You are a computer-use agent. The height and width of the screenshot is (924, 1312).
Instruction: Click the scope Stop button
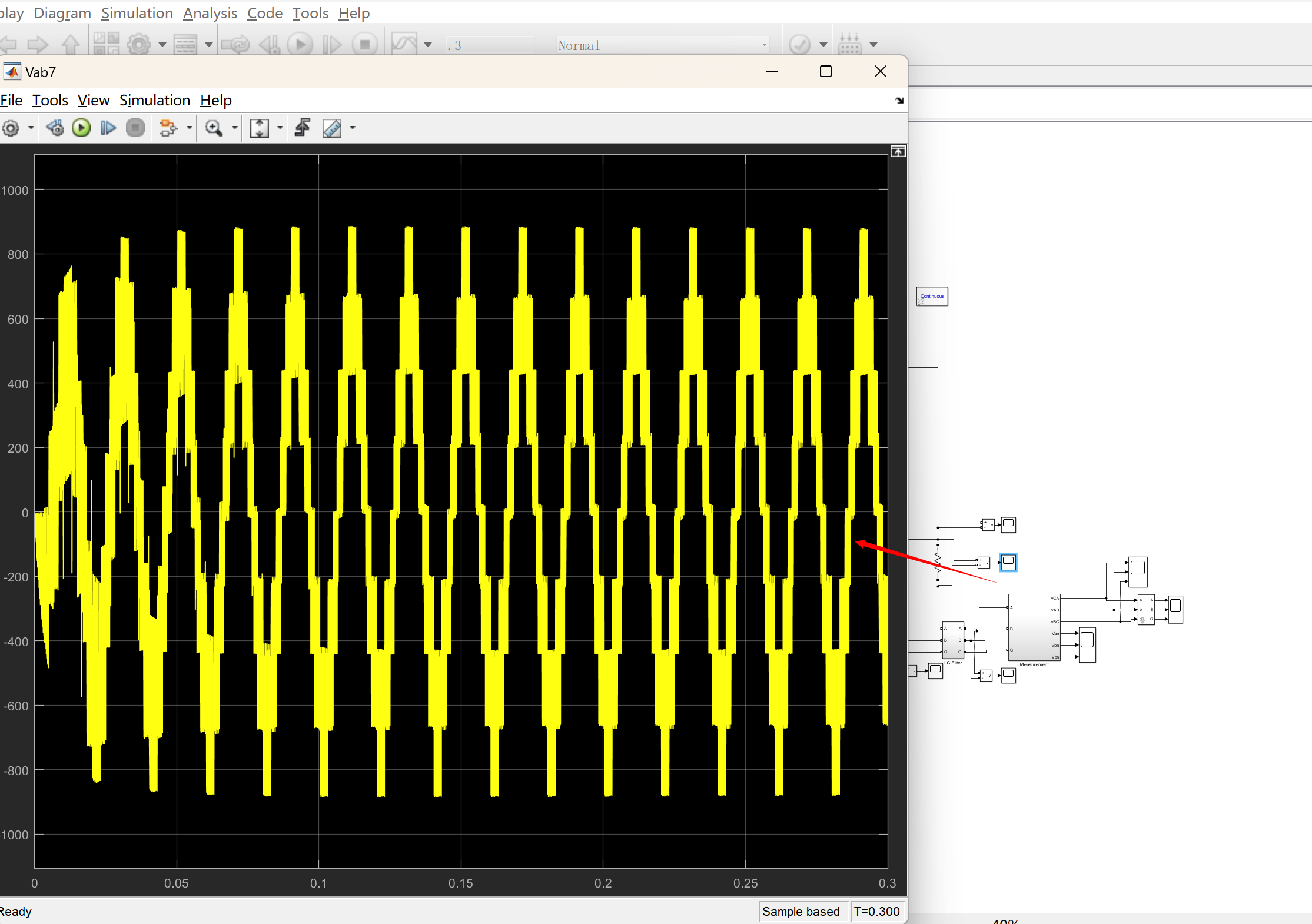point(135,128)
